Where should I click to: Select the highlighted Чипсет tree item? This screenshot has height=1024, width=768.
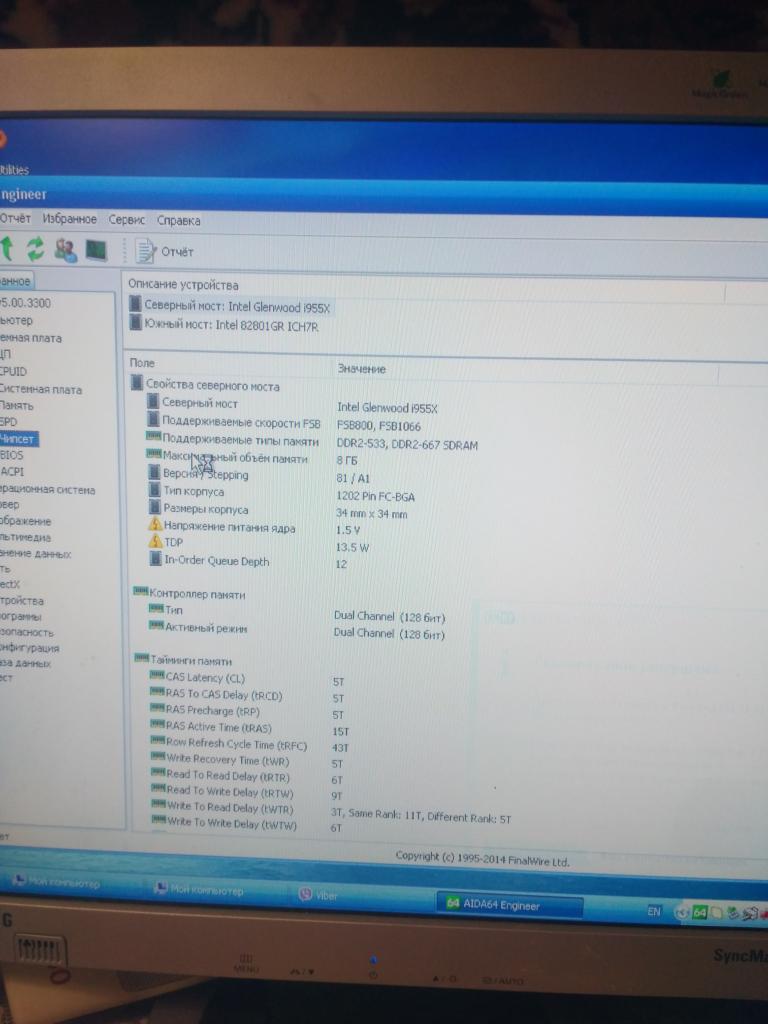tap(18, 439)
